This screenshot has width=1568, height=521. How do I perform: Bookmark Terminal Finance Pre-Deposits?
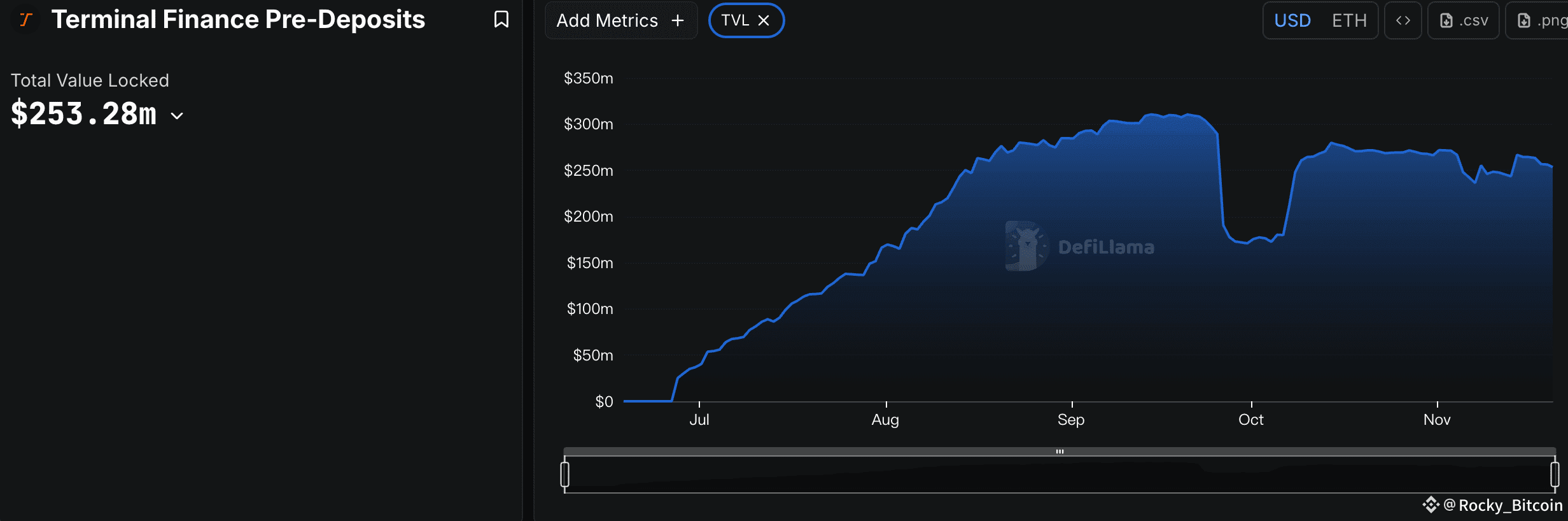click(501, 20)
